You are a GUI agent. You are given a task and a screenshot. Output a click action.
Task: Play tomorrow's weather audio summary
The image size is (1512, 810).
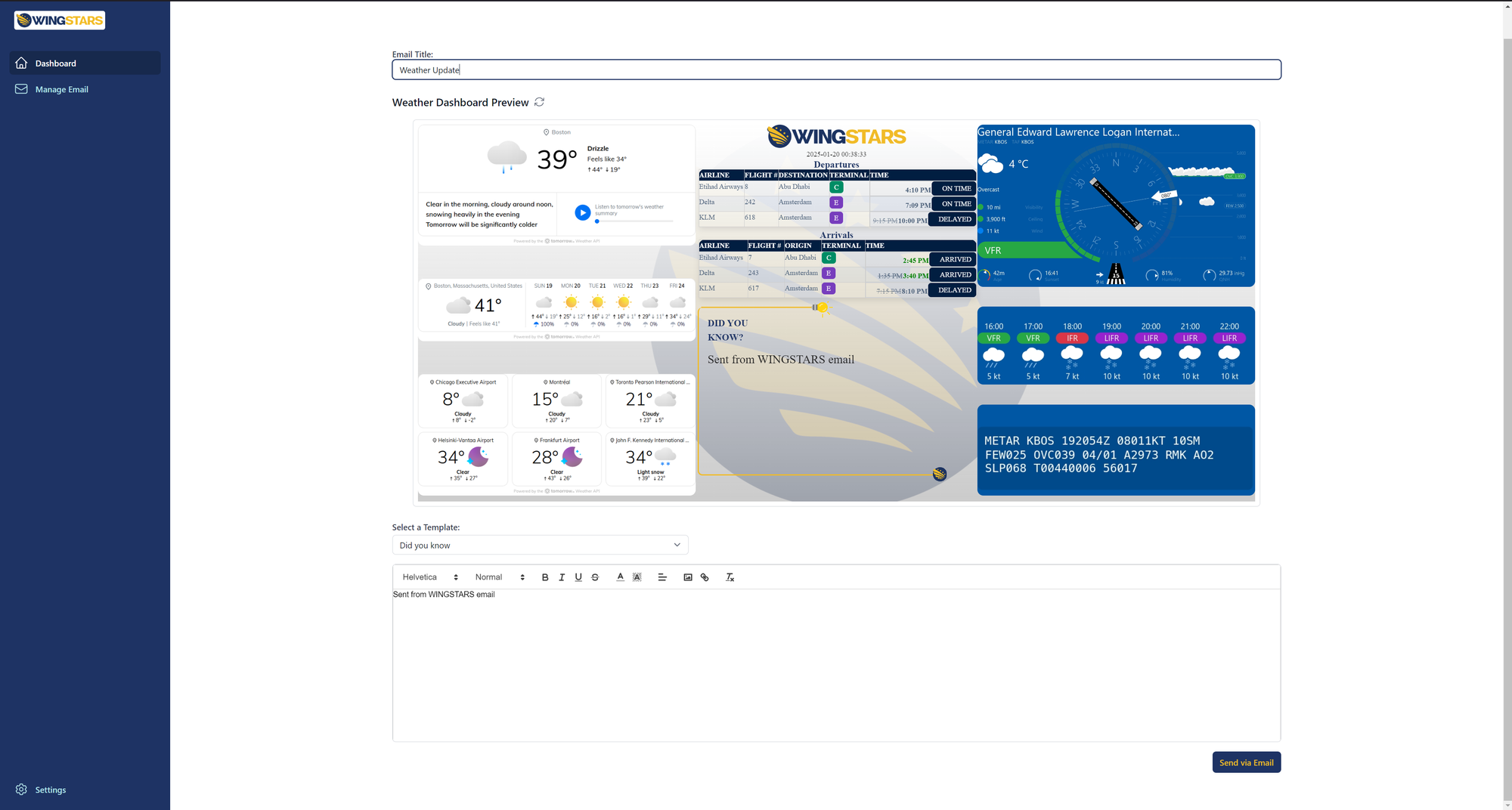pyautogui.click(x=582, y=213)
